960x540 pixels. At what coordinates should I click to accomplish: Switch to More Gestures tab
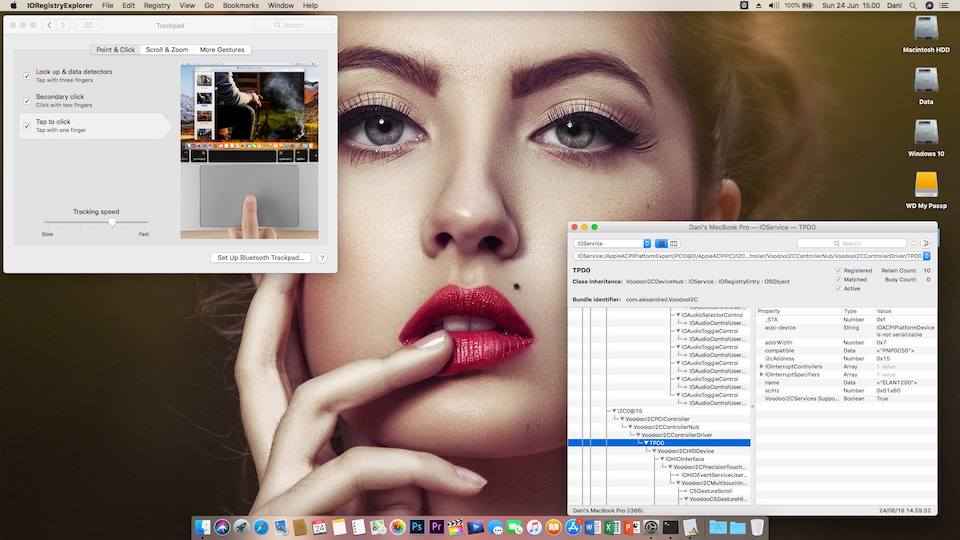coord(222,50)
